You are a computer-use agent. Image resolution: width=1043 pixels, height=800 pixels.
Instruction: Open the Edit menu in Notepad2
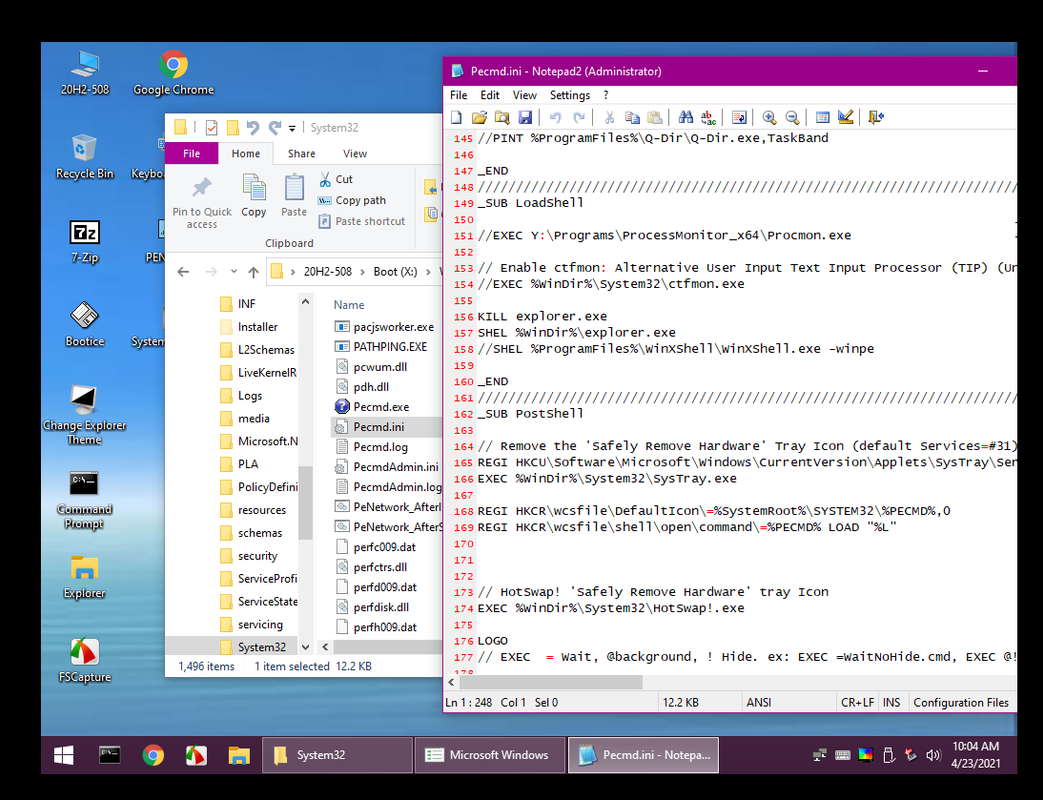pyautogui.click(x=490, y=95)
